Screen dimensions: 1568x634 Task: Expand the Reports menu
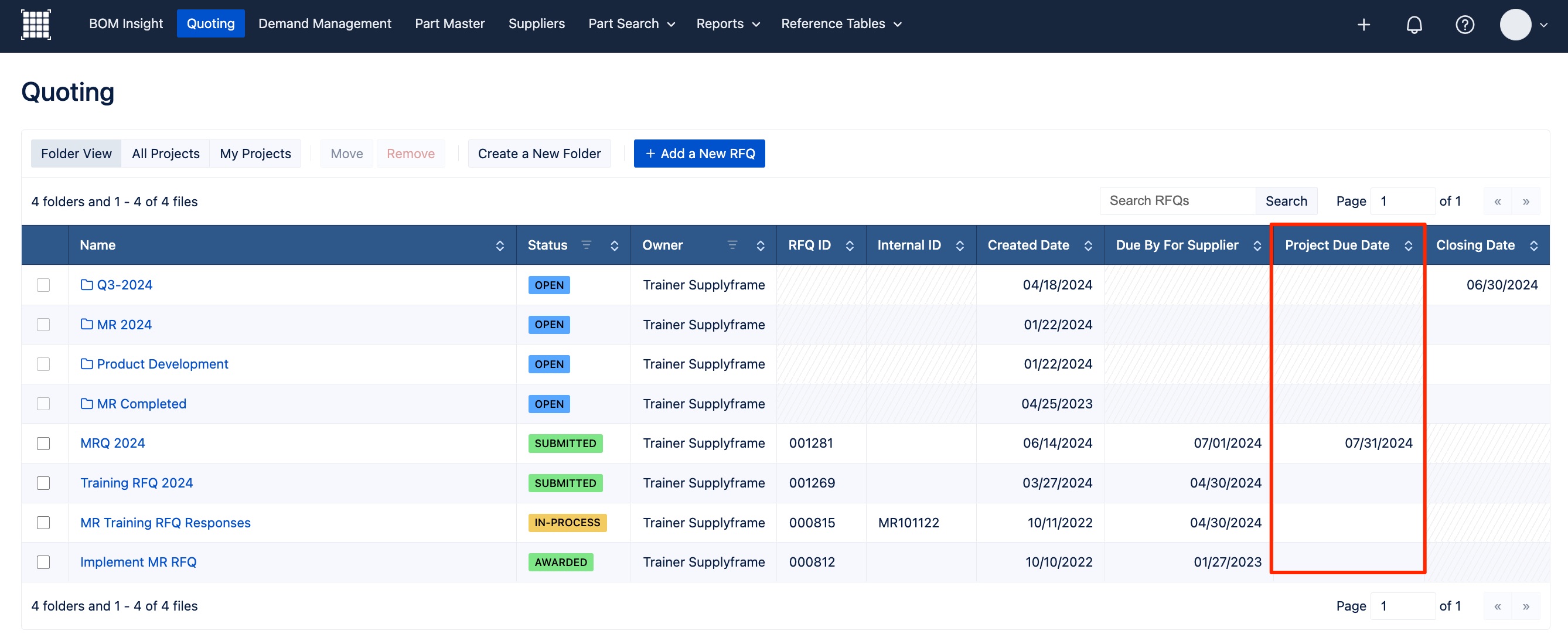click(x=728, y=23)
